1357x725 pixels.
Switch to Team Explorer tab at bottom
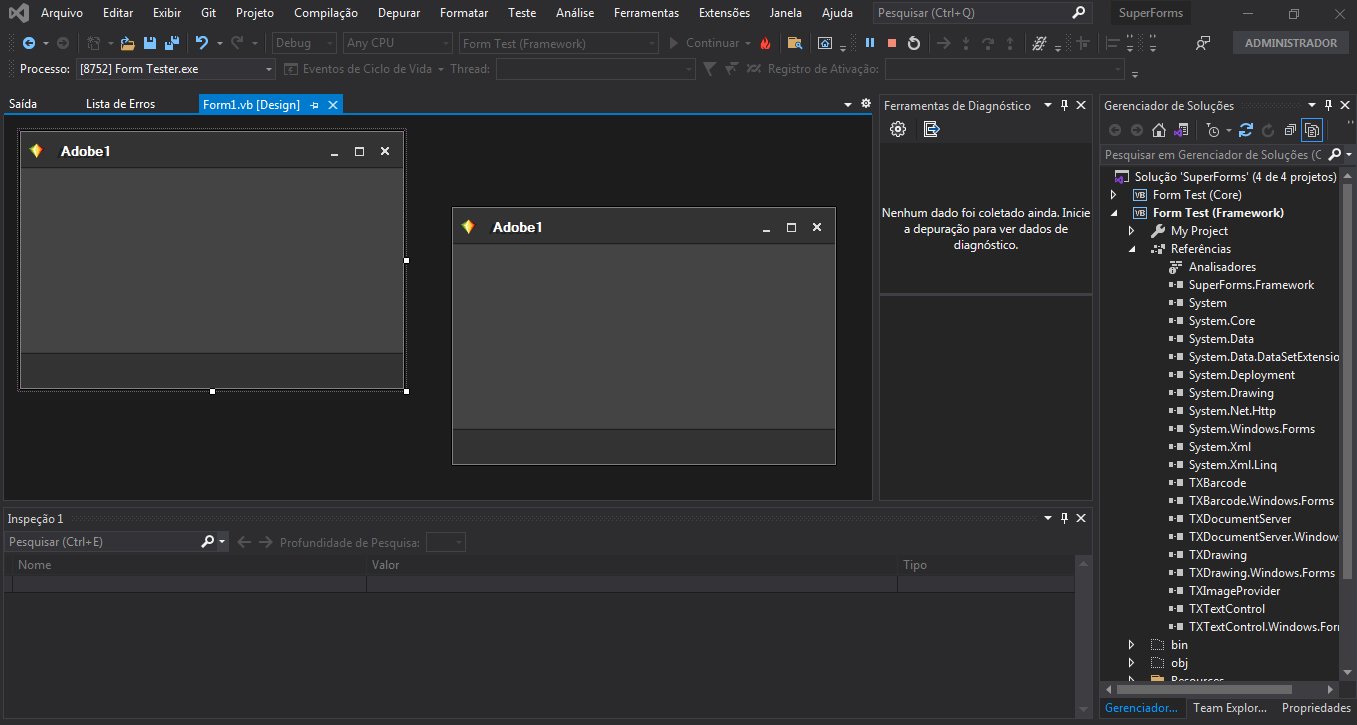[x=1230, y=708]
